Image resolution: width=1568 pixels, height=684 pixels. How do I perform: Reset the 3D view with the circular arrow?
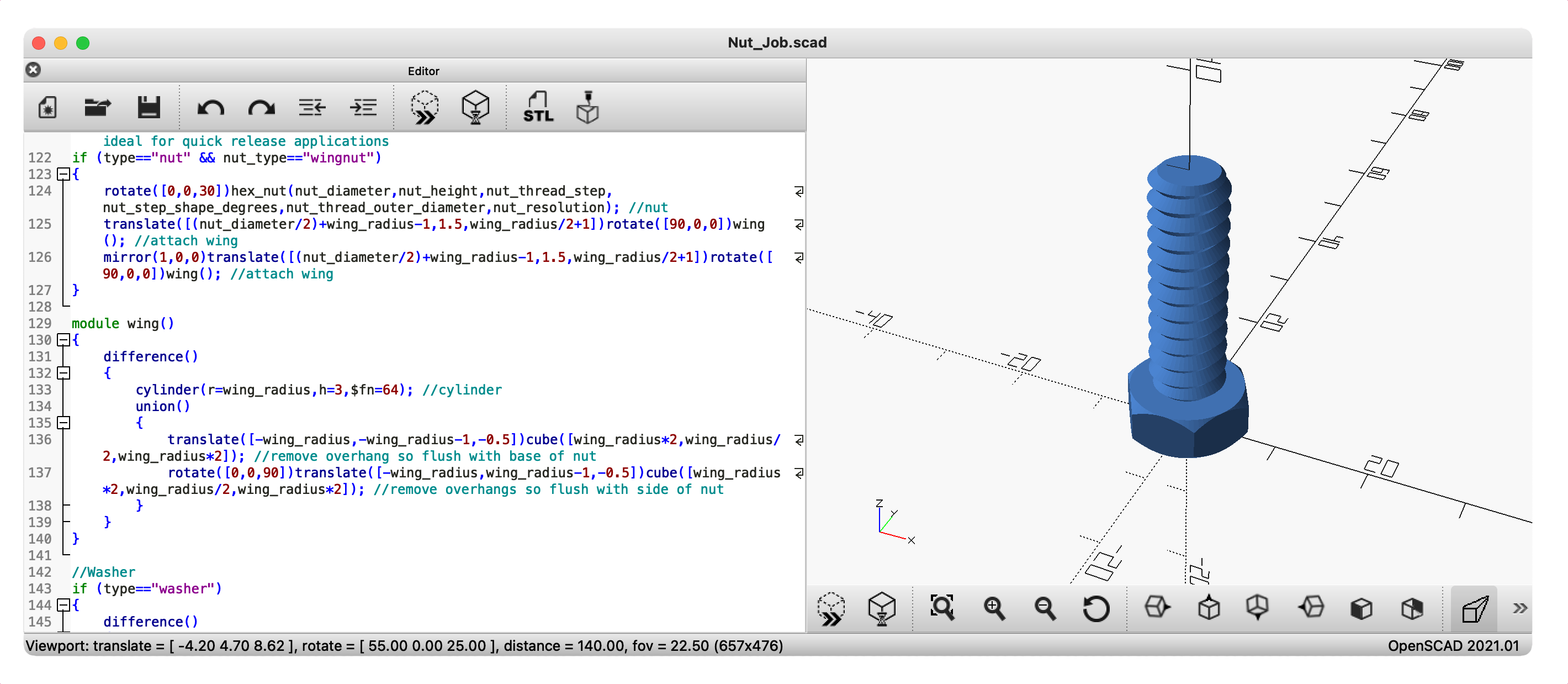click(x=1095, y=607)
